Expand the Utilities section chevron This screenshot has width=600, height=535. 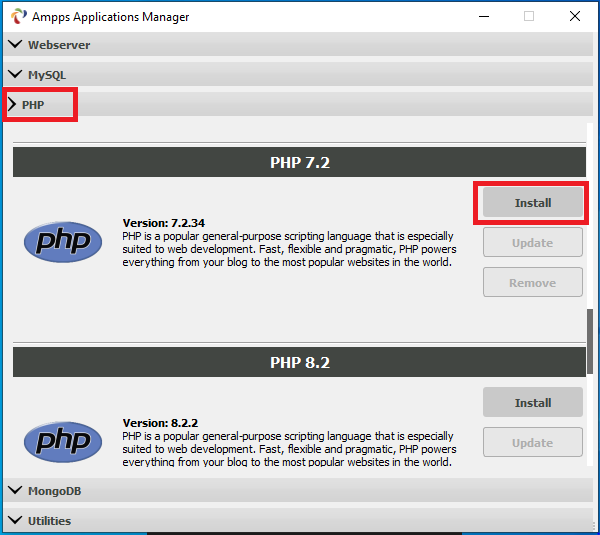pos(15,520)
